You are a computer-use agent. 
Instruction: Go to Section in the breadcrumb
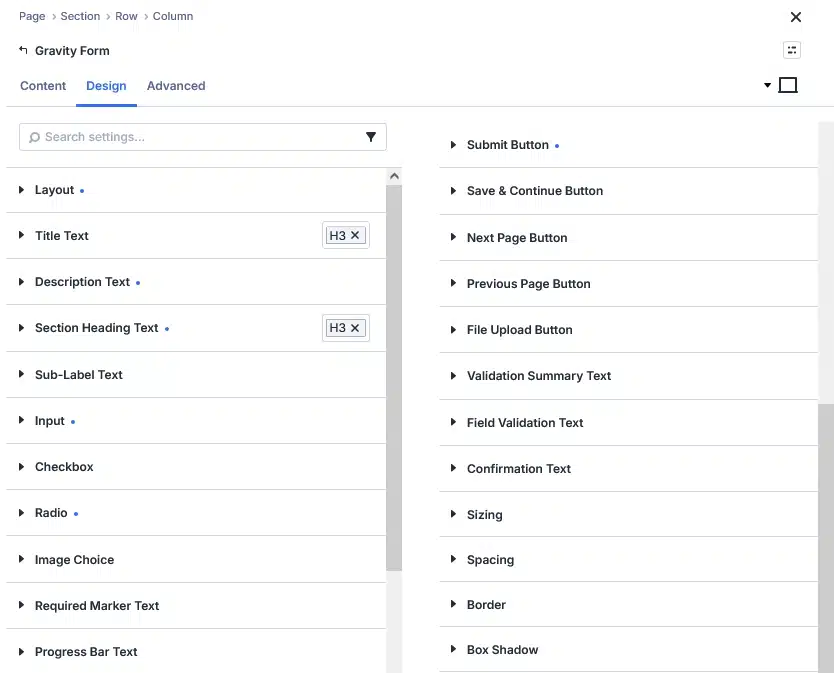pos(80,16)
